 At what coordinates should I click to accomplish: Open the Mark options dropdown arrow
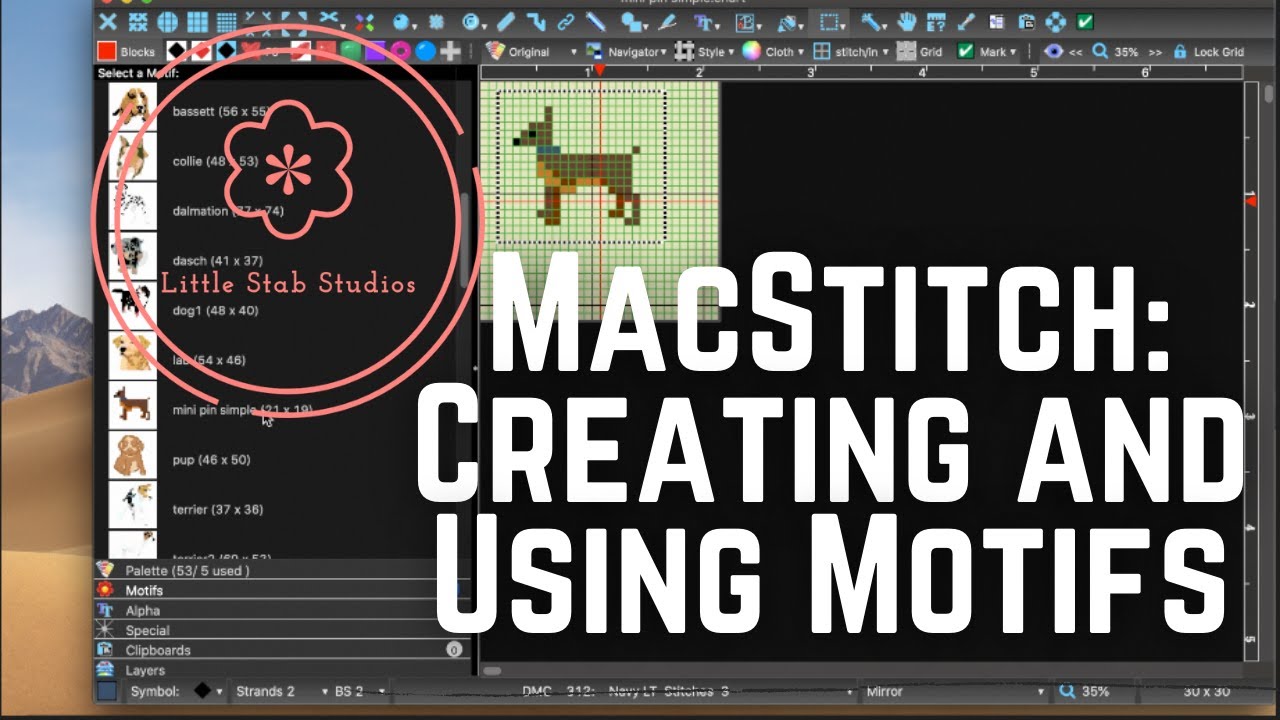click(x=1013, y=52)
